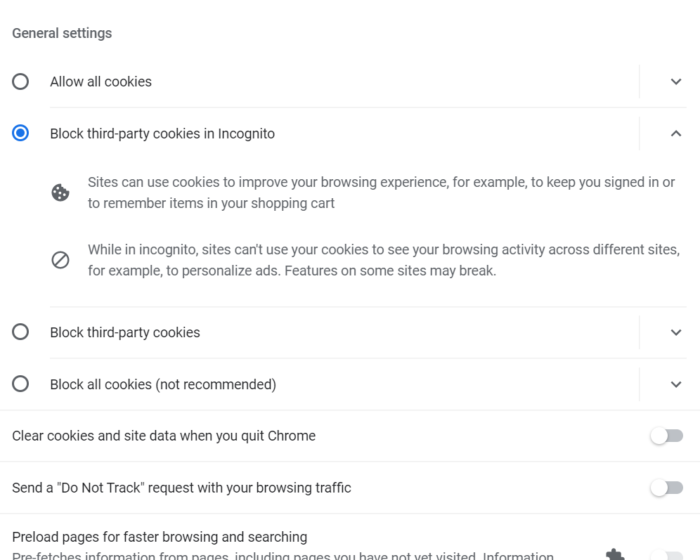Toggle Preload pages for faster browsing switch
The width and height of the screenshot is (700, 560).
(x=667, y=555)
